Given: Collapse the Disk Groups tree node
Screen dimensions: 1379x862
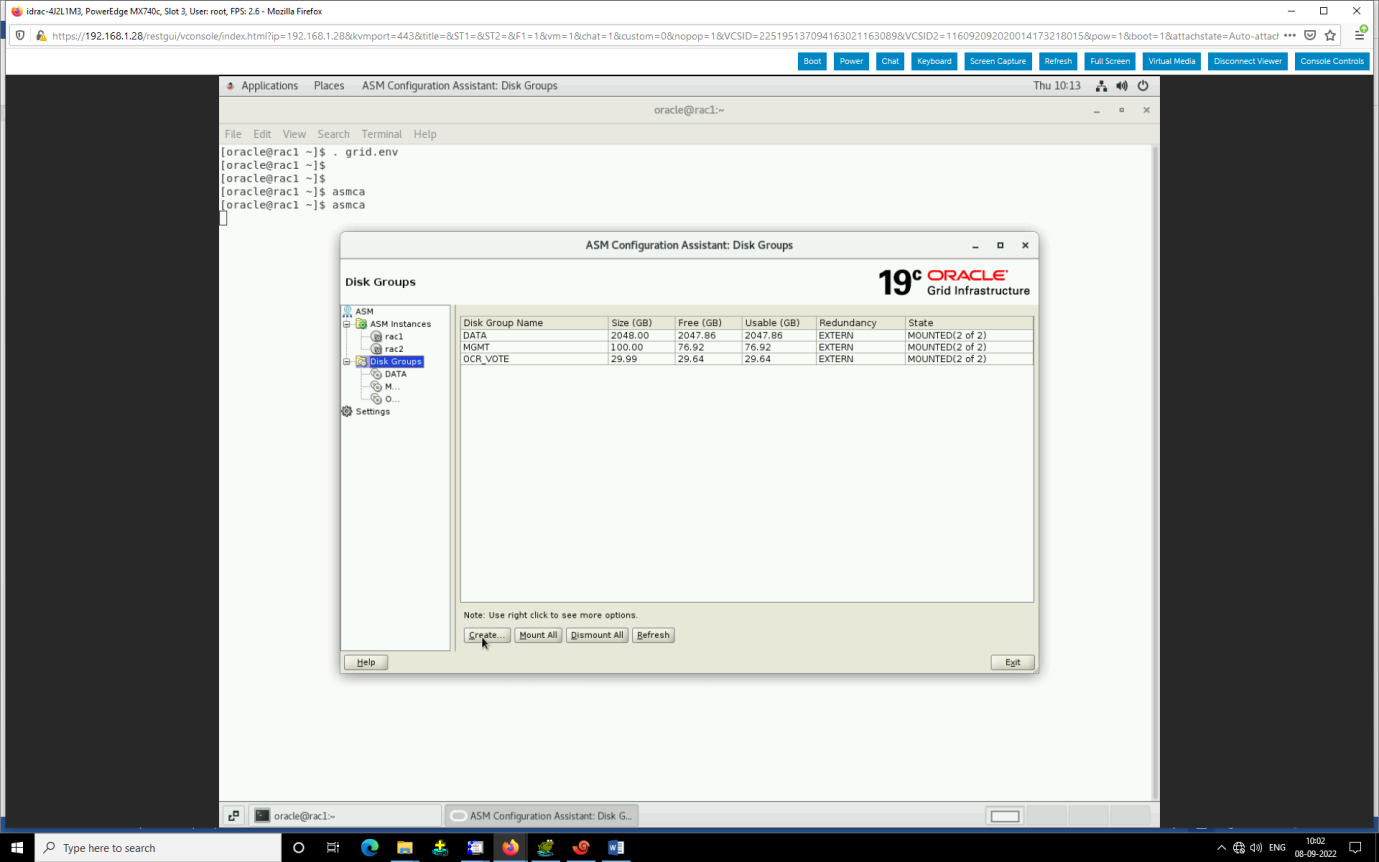Looking at the screenshot, I should [x=347, y=362].
